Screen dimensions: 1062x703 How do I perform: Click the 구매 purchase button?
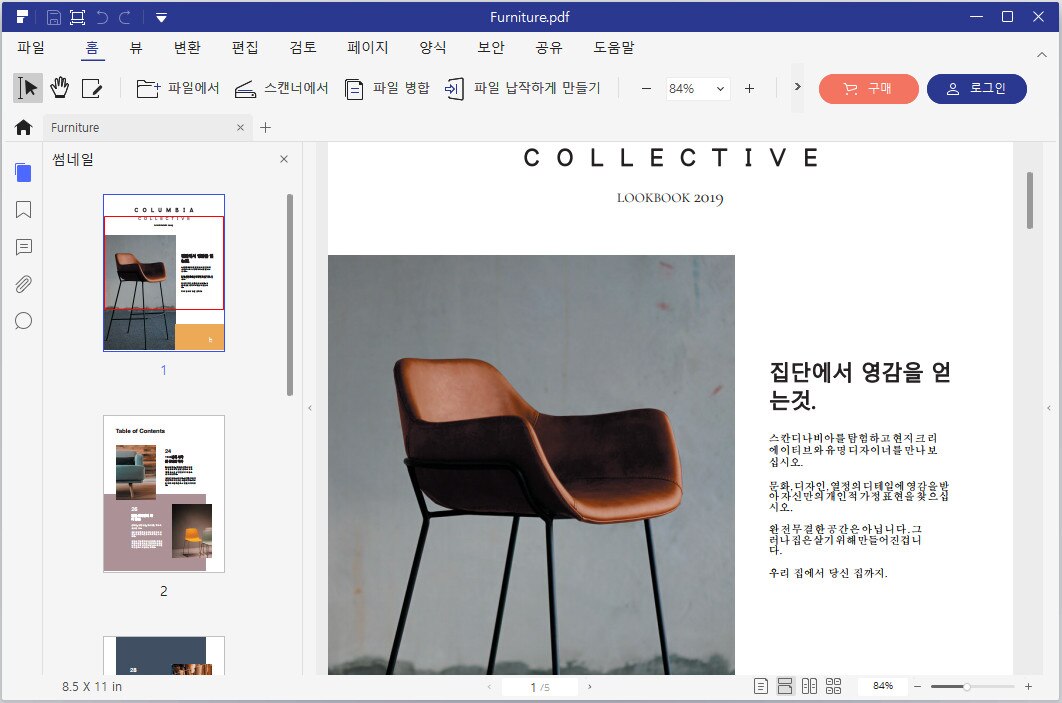pos(868,89)
